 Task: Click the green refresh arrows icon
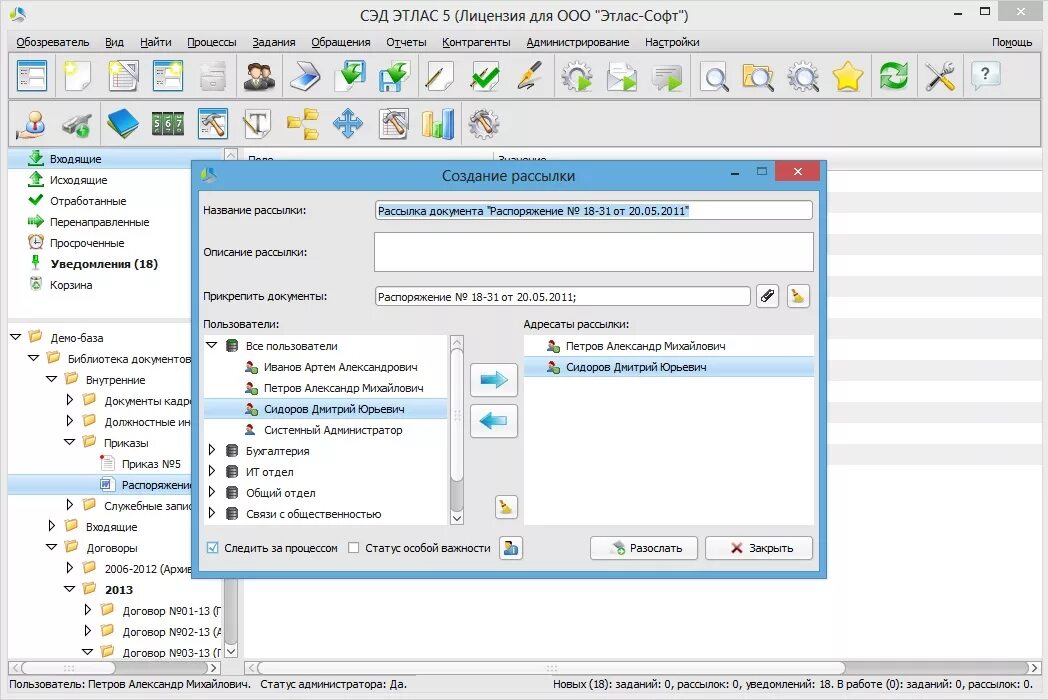coord(894,76)
